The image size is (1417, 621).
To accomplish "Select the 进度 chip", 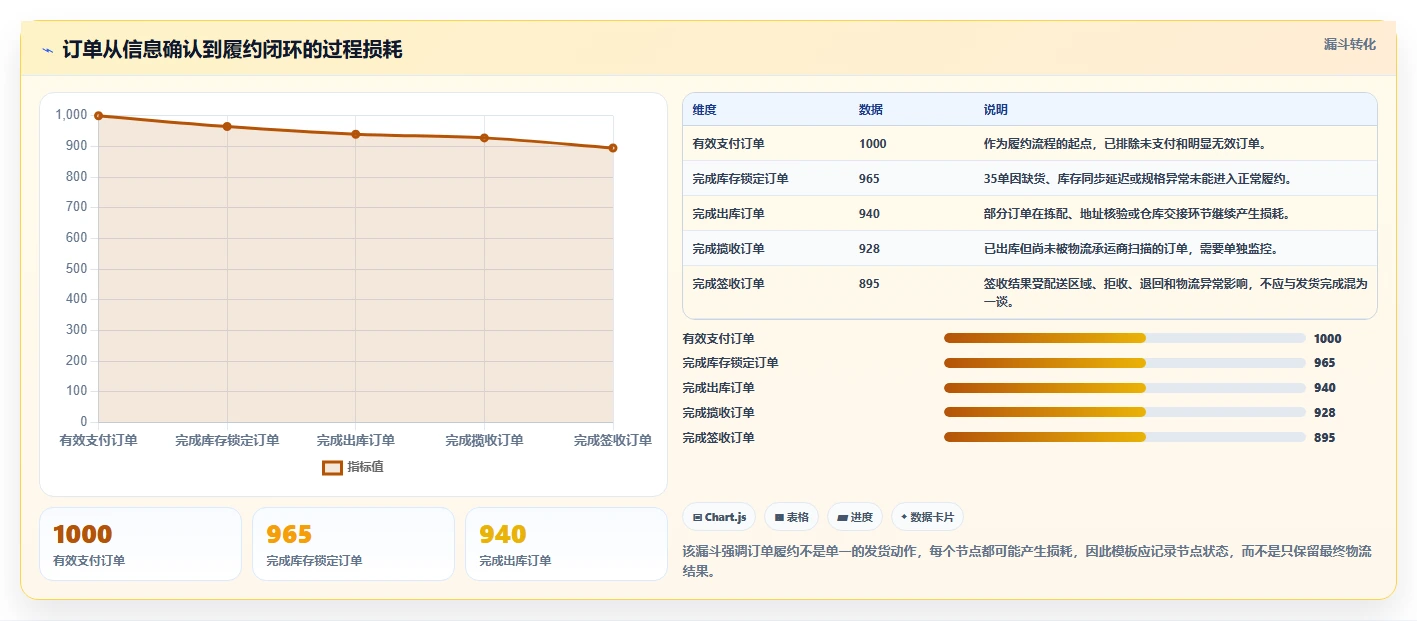I will click(x=855, y=517).
